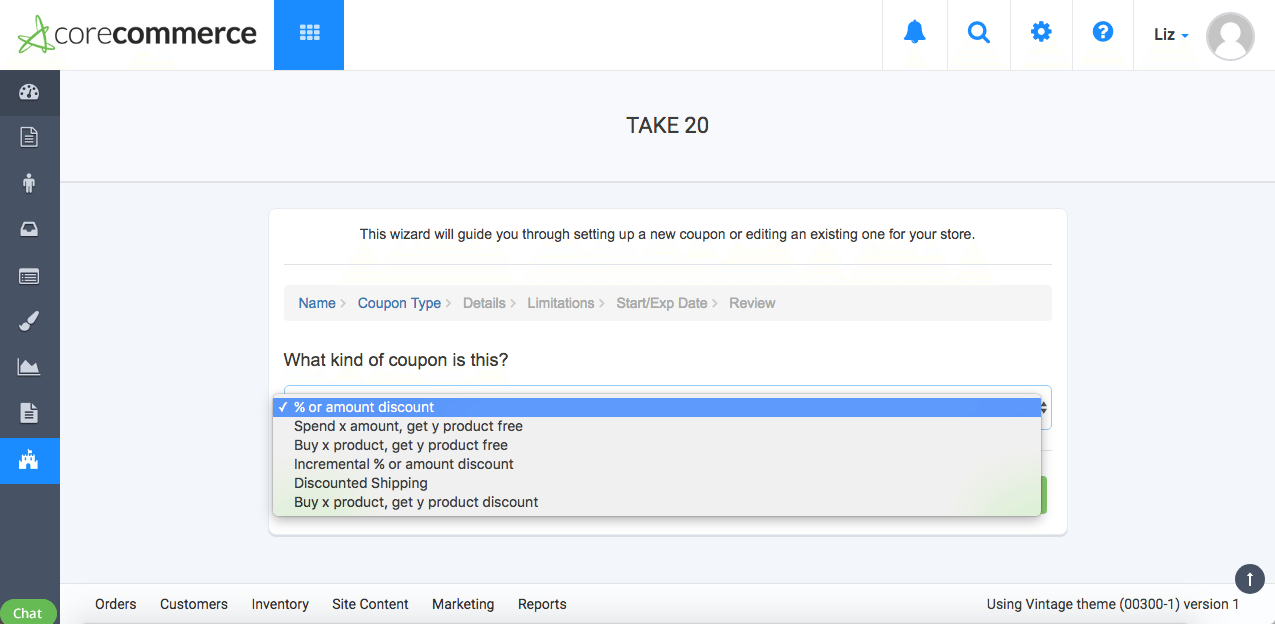Click 'What kind of coupon is this?' heading

396,360
